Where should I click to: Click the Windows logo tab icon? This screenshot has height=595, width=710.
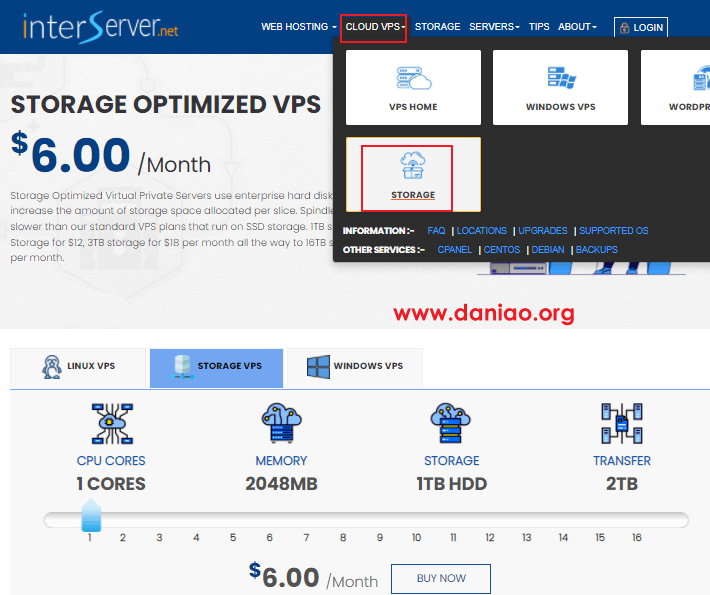pyautogui.click(x=318, y=367)
